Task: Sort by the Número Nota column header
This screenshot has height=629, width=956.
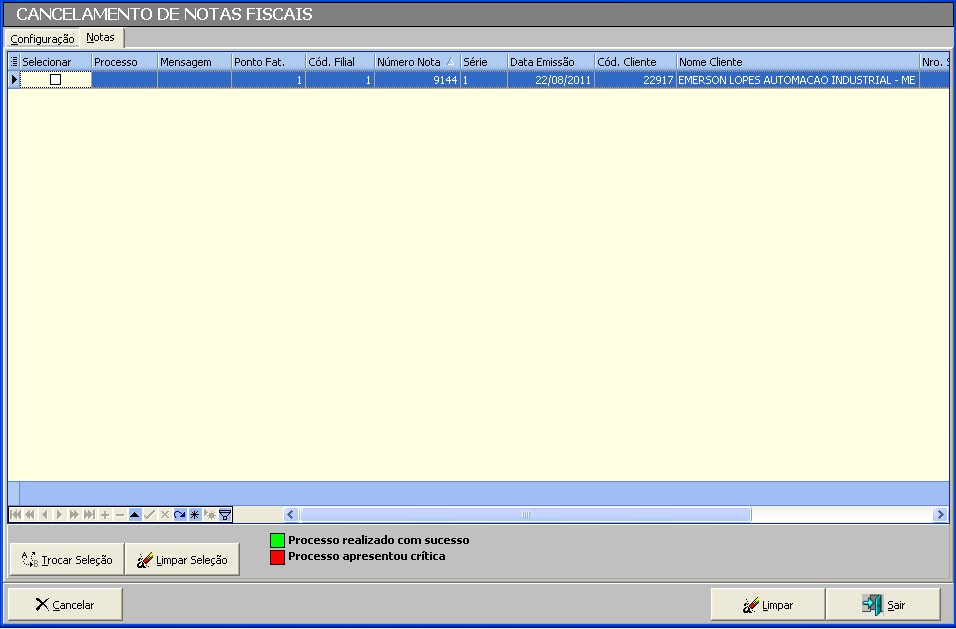Action: pos(408,62)
